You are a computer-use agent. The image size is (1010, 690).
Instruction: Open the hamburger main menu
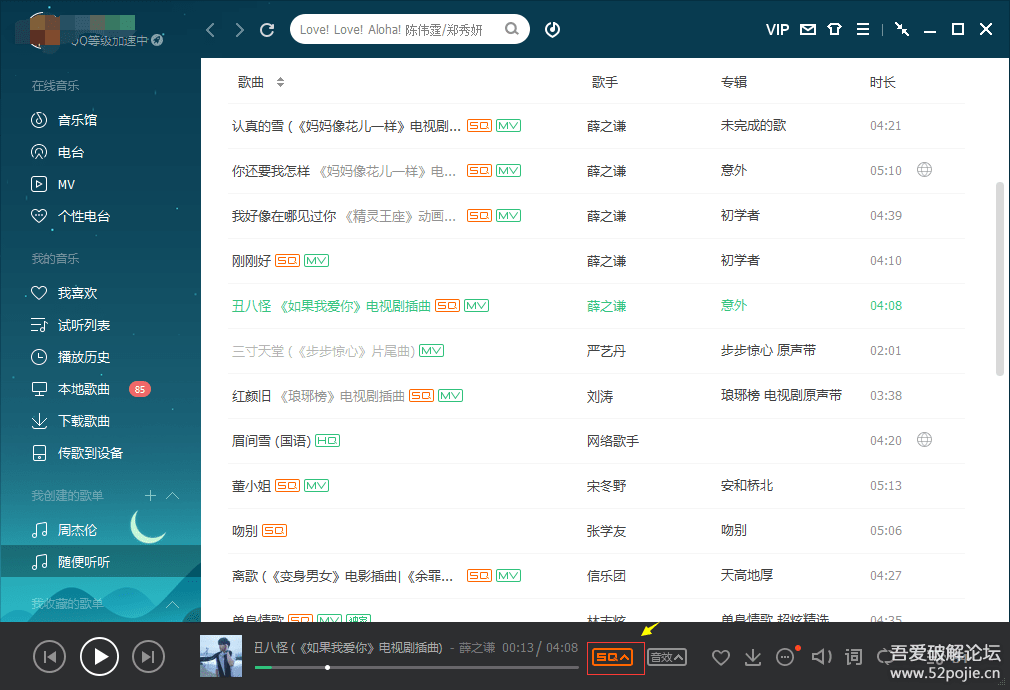[863, 29]
